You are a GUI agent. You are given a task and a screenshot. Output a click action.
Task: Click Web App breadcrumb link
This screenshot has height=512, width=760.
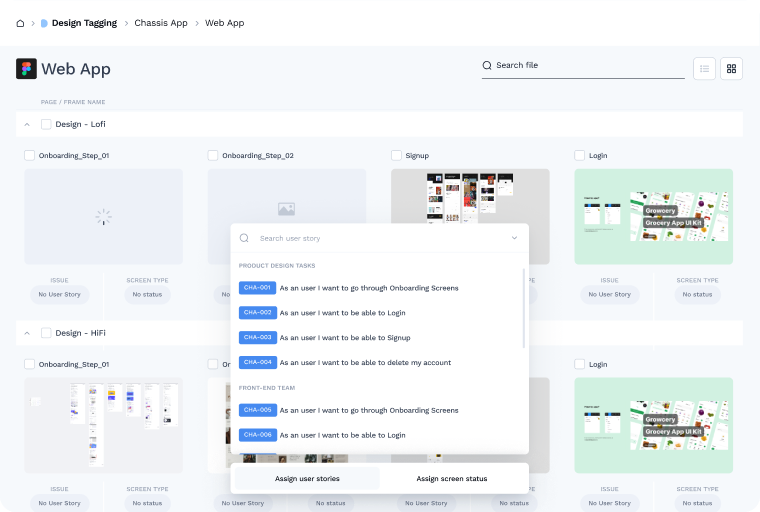pos(224,23)
